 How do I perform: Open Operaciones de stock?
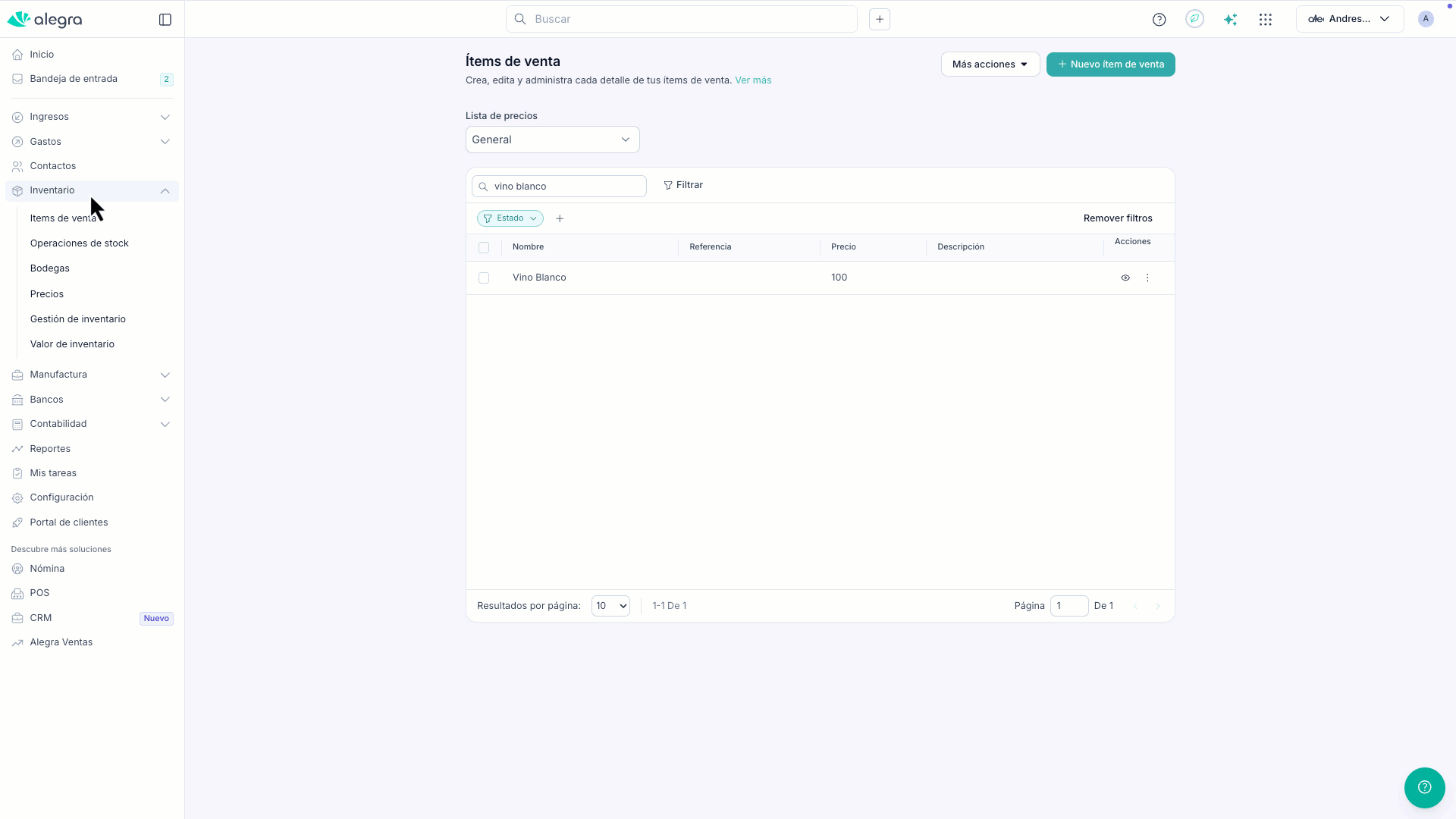coord(80,243)
